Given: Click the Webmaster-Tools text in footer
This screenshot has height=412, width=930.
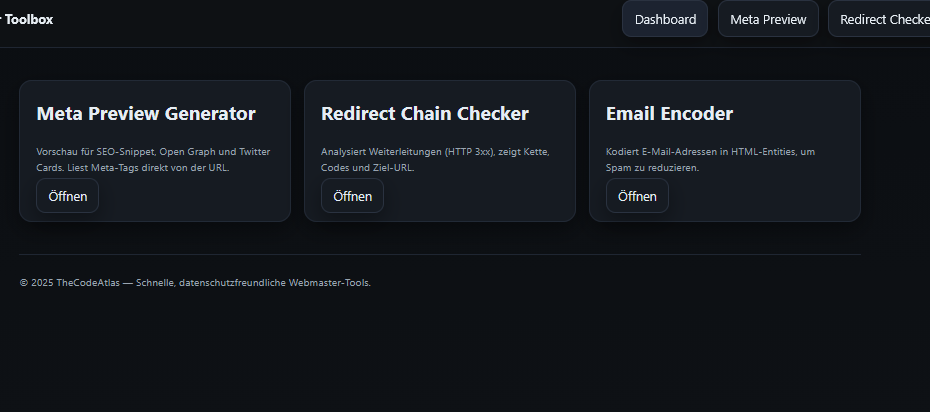Looking at the screenshot, I should tap(330, 283).
